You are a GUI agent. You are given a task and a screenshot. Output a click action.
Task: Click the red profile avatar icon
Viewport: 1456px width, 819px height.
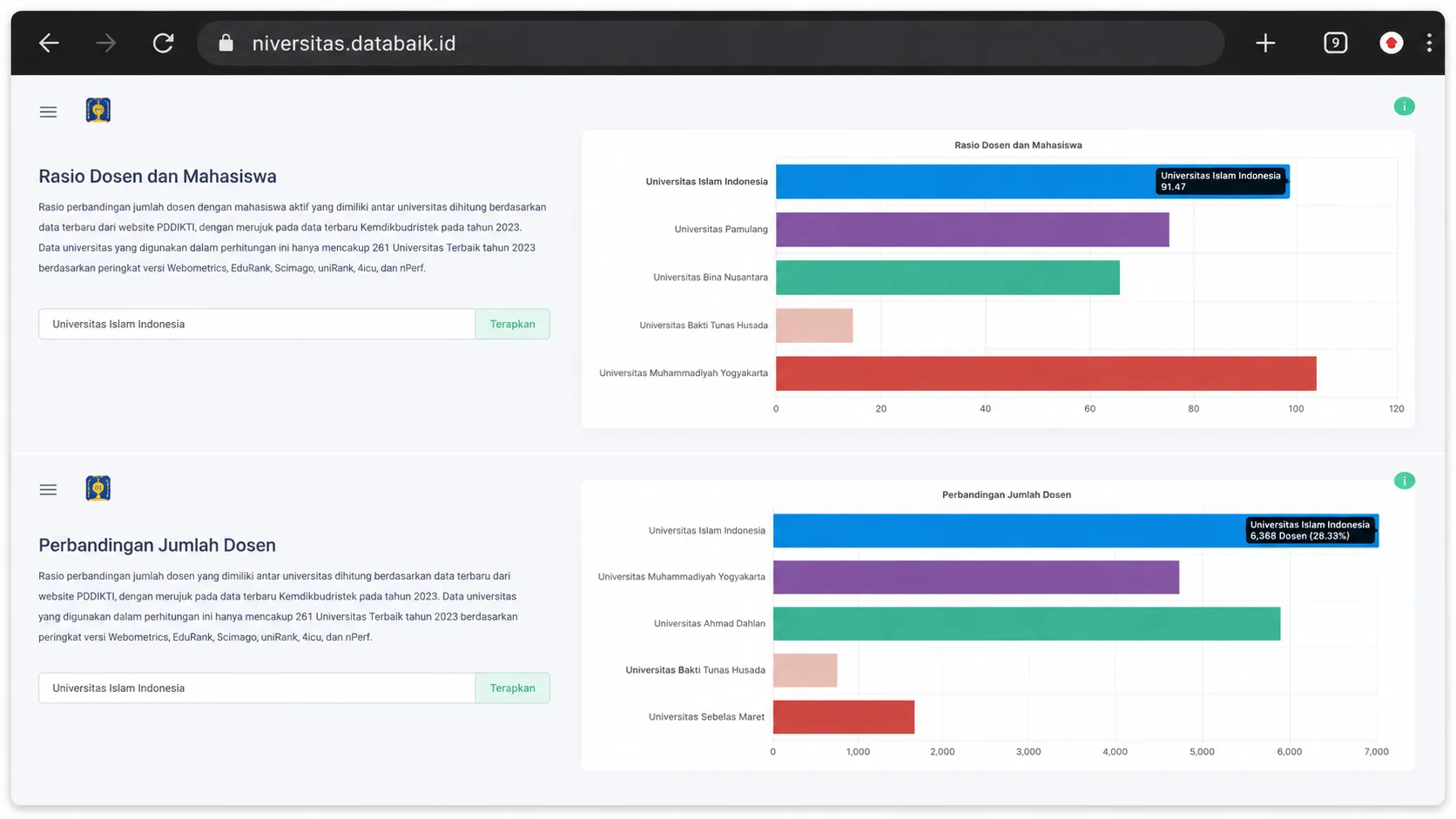[x=1391, y=43]
